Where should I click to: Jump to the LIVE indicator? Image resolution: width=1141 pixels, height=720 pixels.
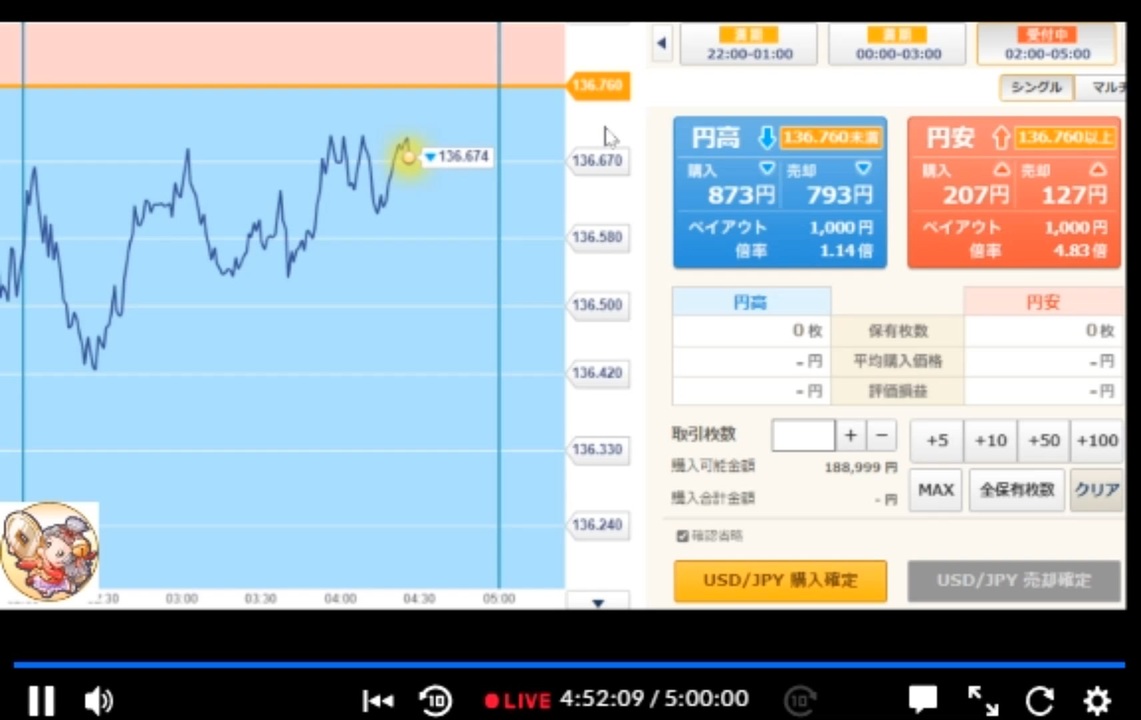pos(517,700)
